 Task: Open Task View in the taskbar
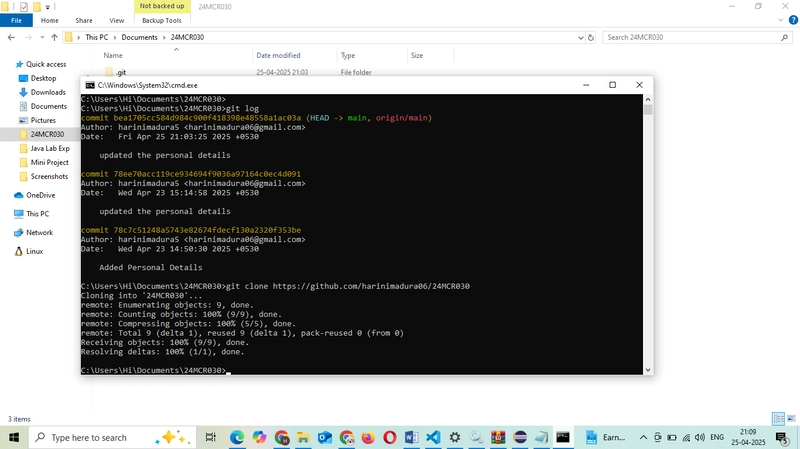tap(210, 437)
